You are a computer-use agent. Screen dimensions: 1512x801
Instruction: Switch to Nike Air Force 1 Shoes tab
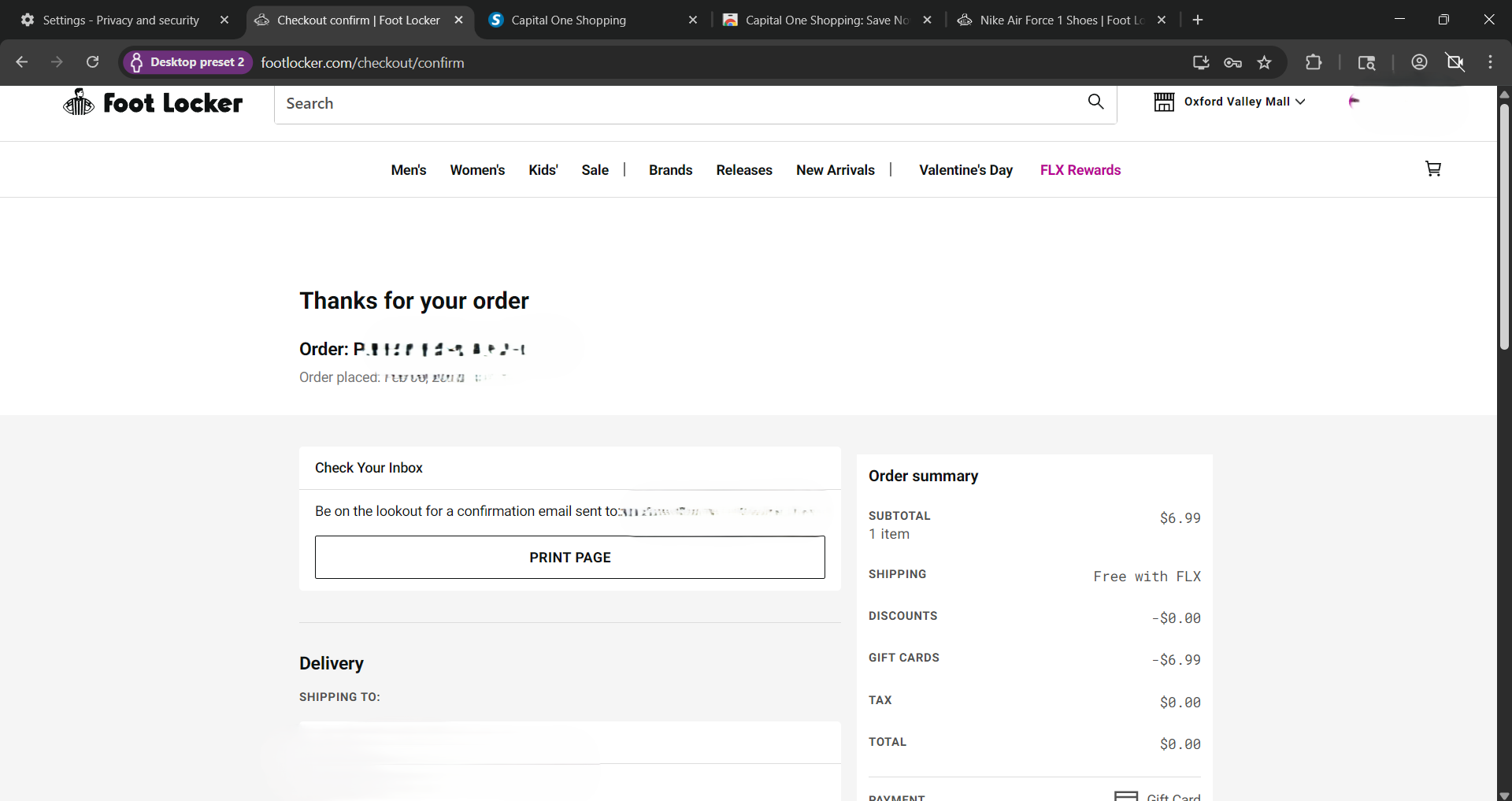coord(1062,20)
